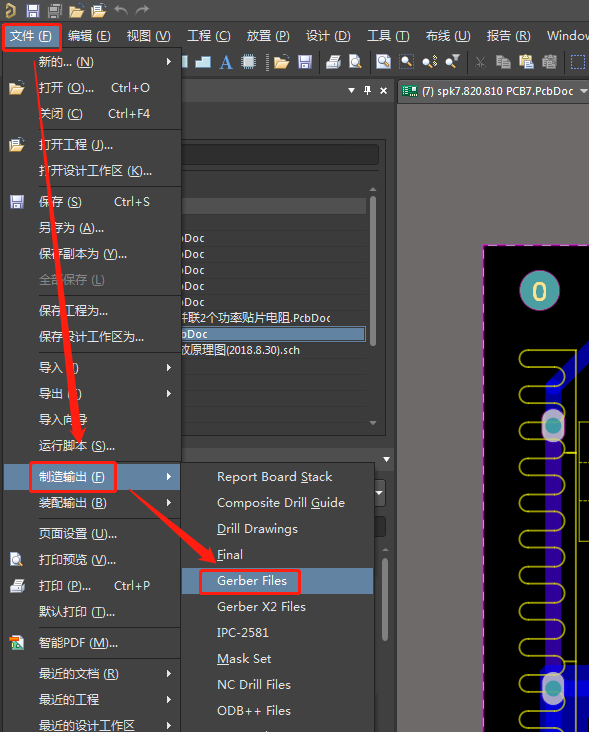The height and width of the screenshot is (732, 589).
Task: Open the 工程 (C) menu
Action: (209, 36)
